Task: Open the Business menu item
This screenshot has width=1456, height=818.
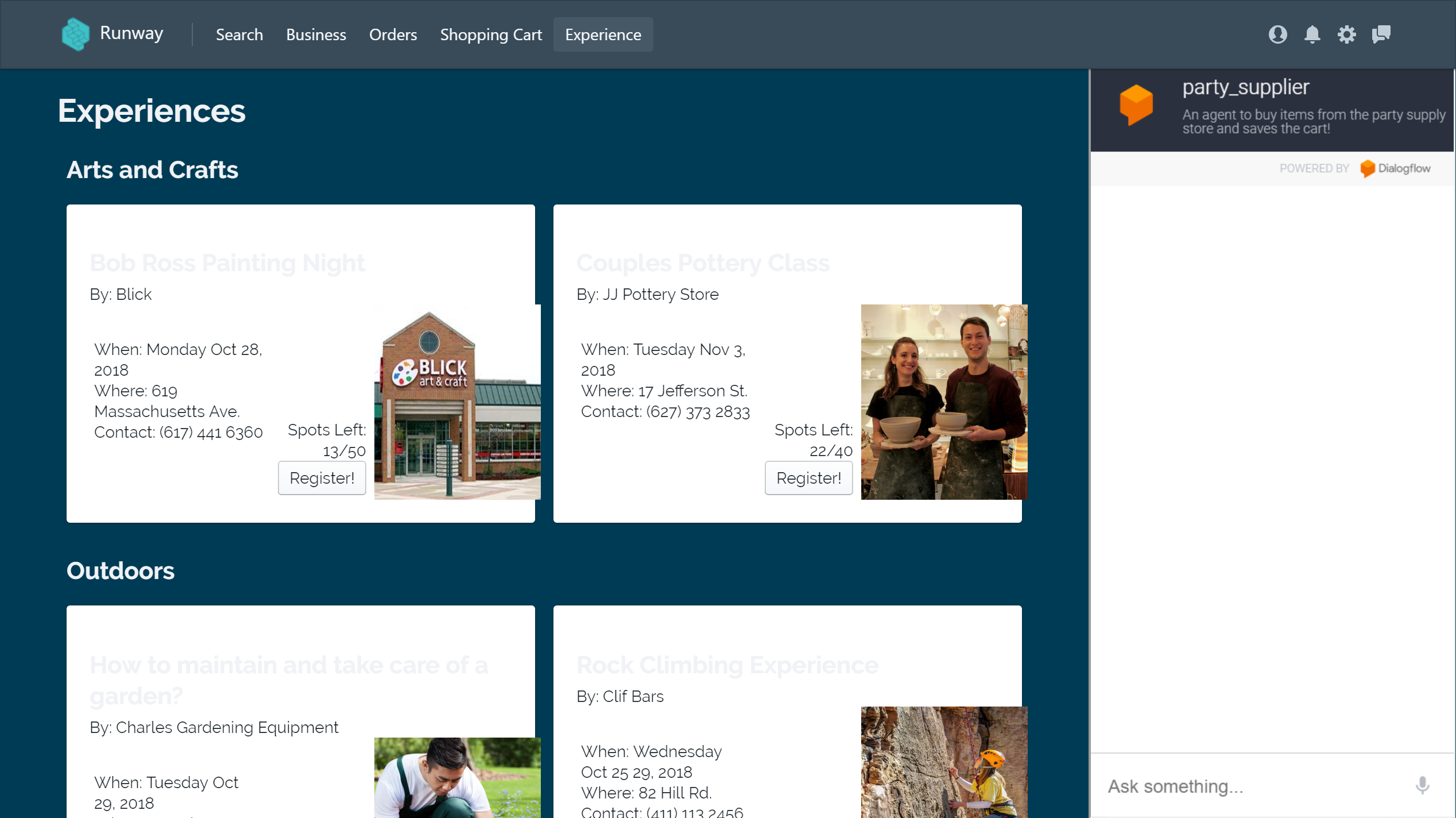Action: click(x=316, y=34)
